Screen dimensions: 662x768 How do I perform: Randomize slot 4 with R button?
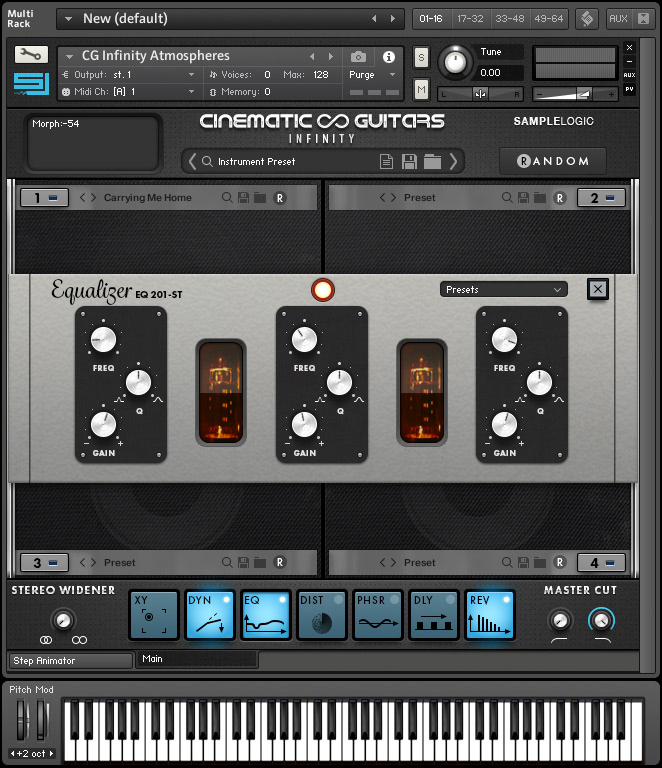point(560,562)
